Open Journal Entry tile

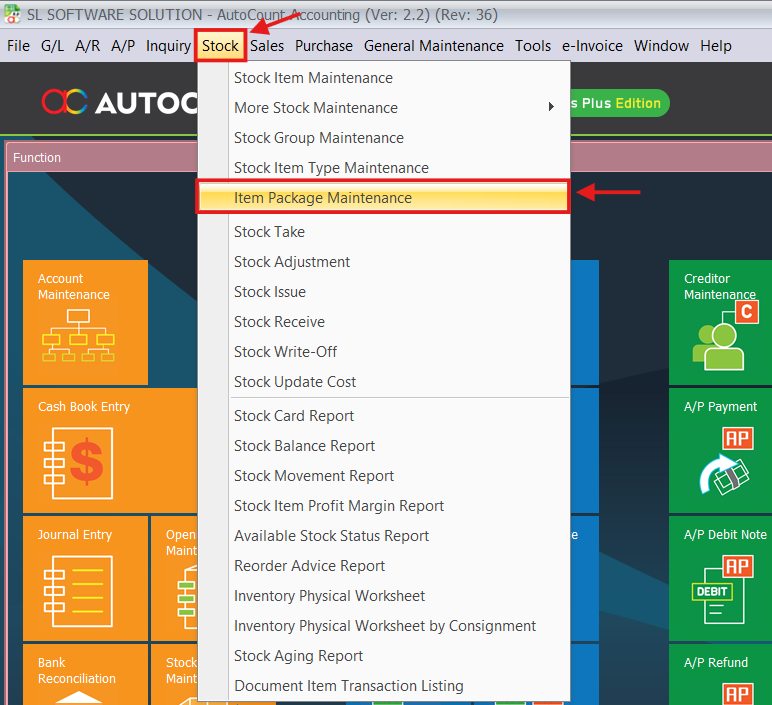point(85,578)
